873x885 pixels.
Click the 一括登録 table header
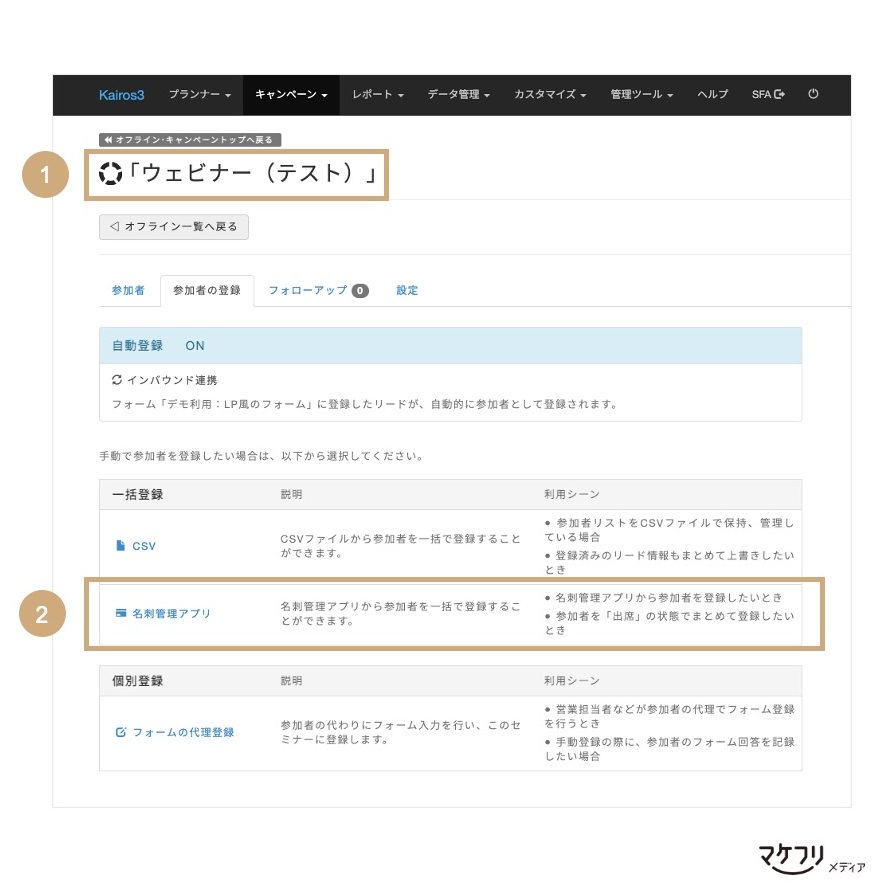pos(137,494)
